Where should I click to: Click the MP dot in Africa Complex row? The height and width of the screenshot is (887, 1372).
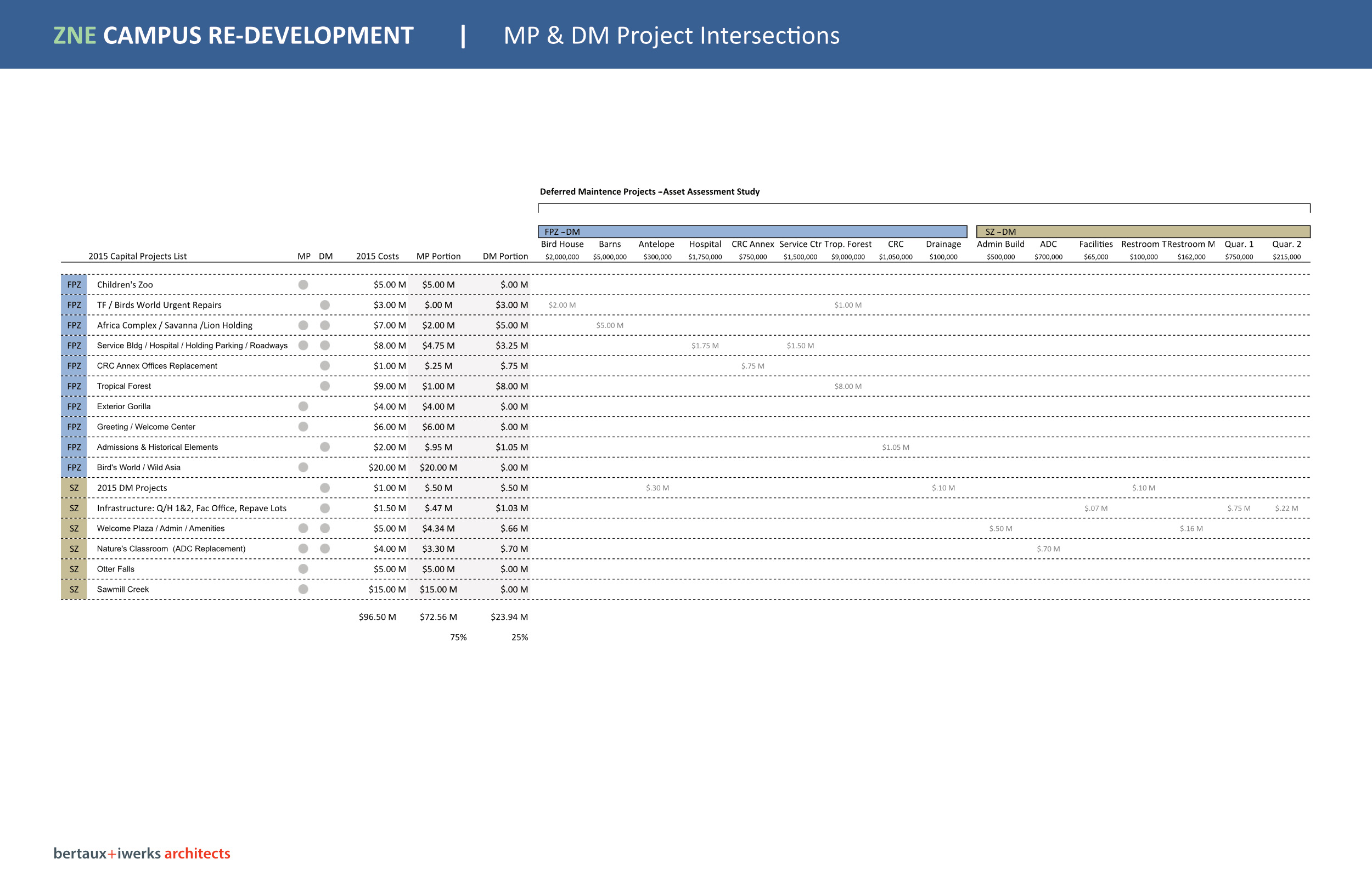click(x=303, y=325)
